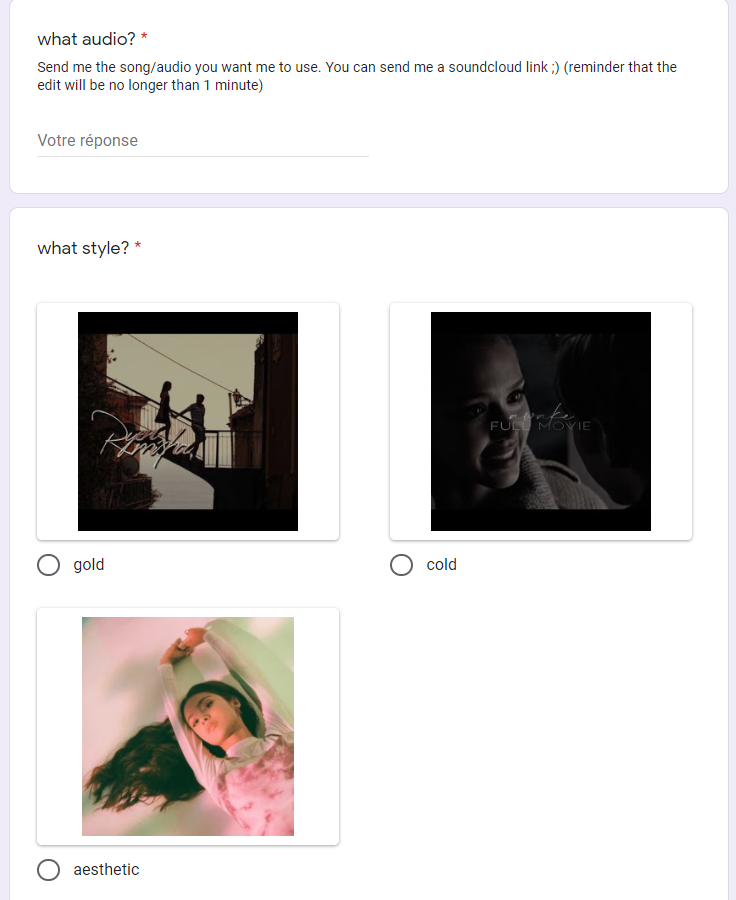Click the cold option label text
Viewport: 736px width, 900px height.
tap(441, 565)
